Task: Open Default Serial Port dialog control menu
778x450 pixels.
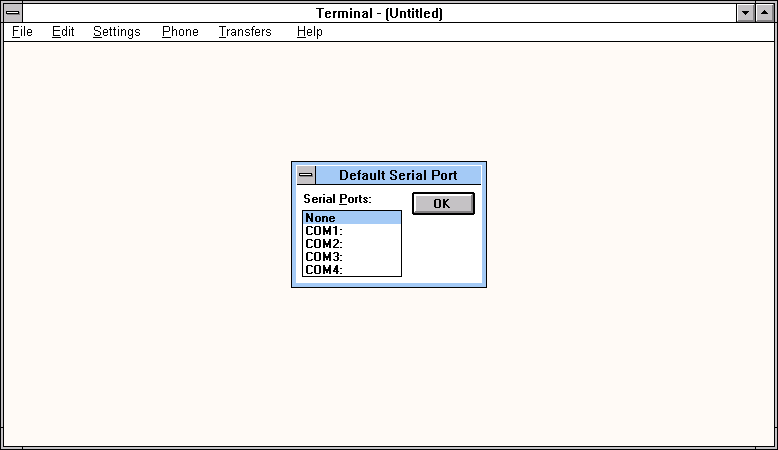Action: coord(306,175)
